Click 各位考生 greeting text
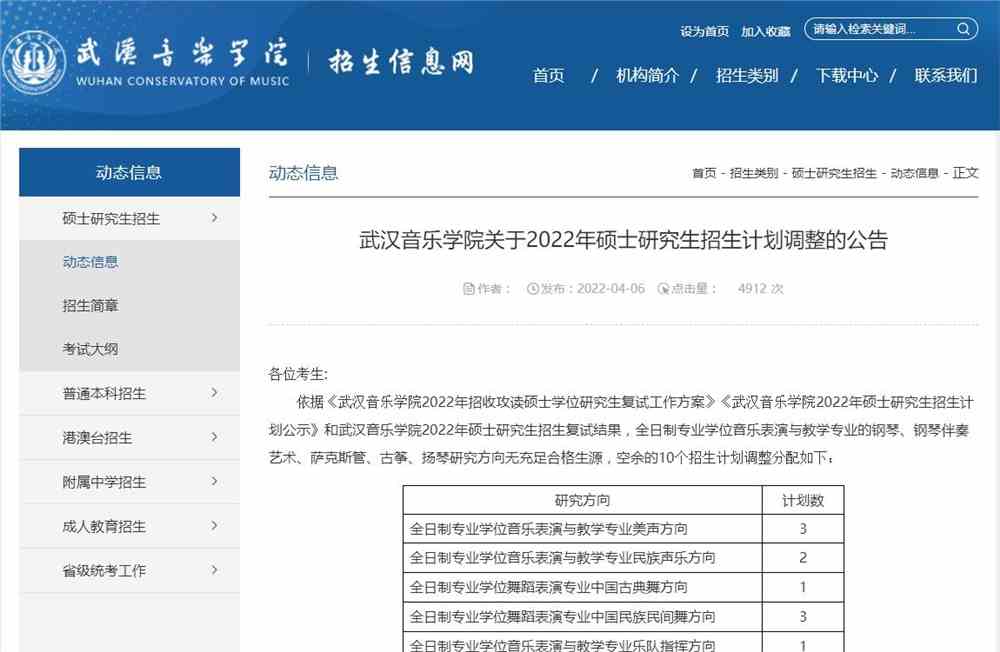Image resolution: width=1000 pixels, height=652 pixels. click(298, 374)
